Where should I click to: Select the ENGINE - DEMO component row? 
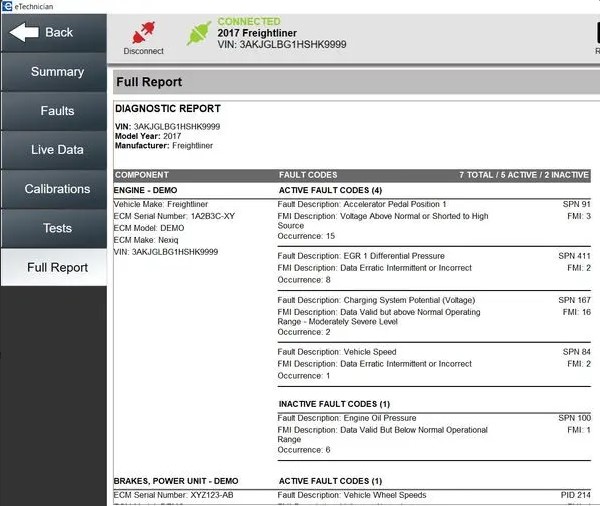(x=160, y=189)
